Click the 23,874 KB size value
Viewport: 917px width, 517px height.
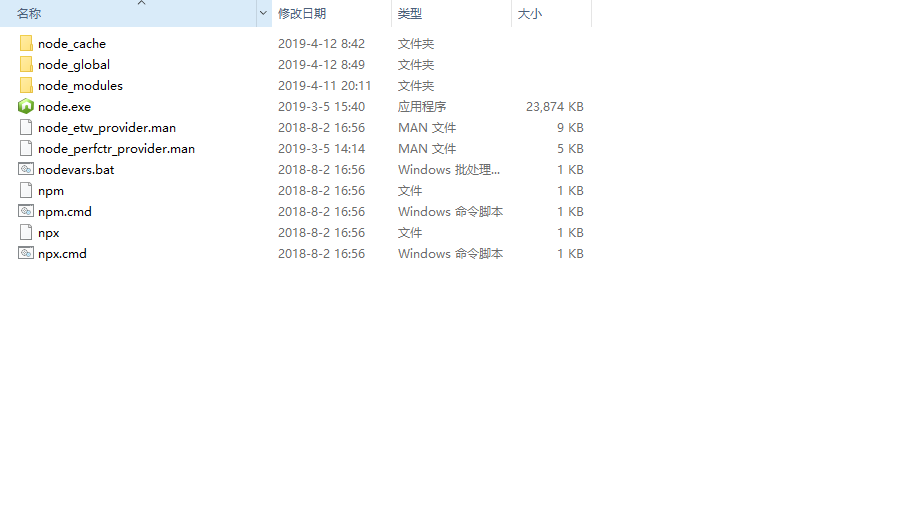pyautogui.click(x=554, y=107)
